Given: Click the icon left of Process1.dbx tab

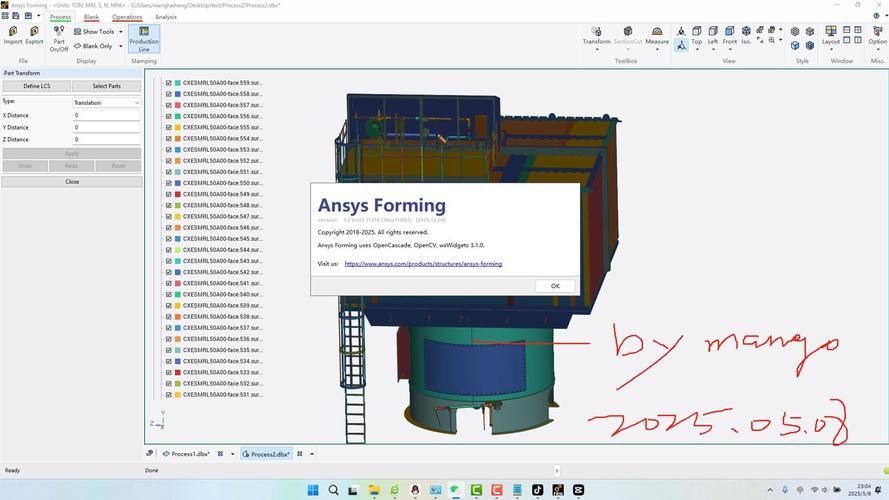Looking at the screenshot, I should click(150, 454).
